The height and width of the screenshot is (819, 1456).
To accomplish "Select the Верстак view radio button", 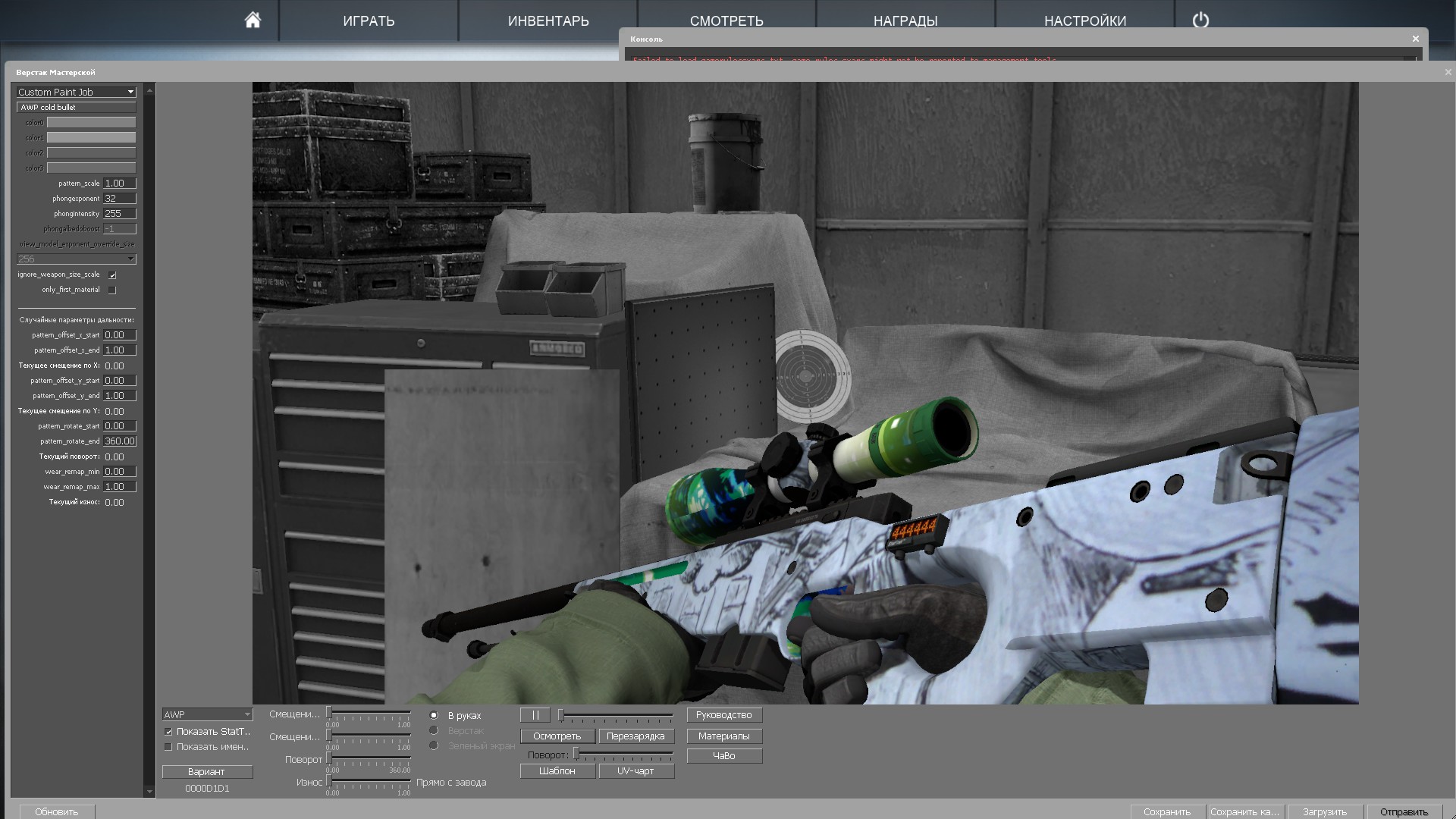I will (x=434, y=730).
